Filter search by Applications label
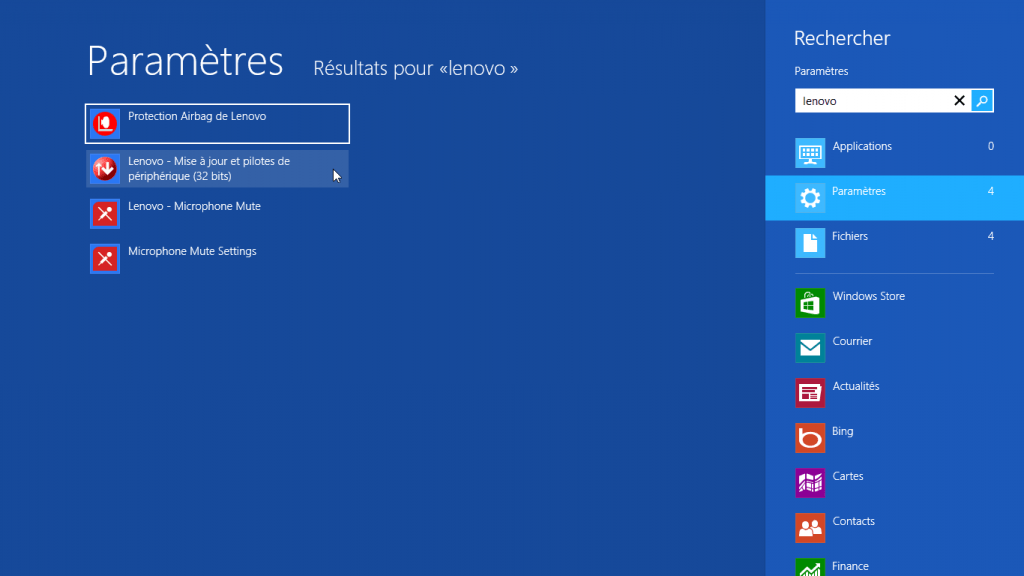Viewport: 1024px width, 576px height. coord(862,146)
